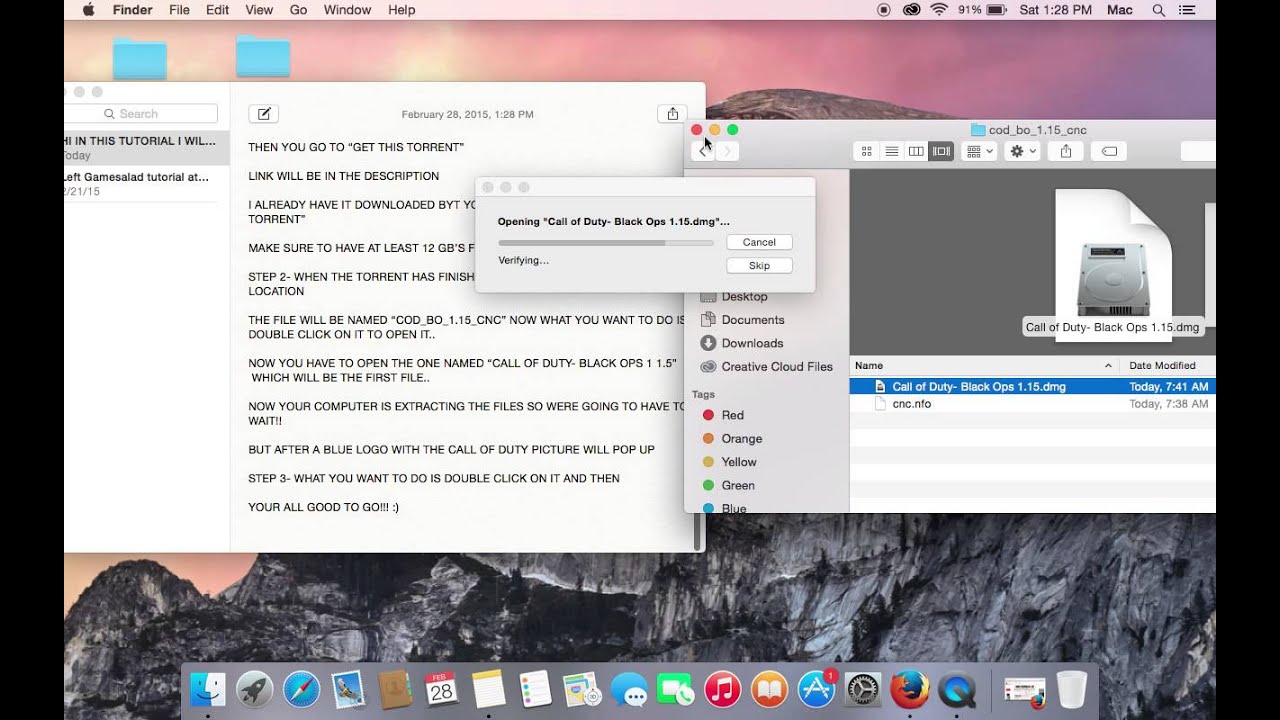Launch Firefox from the Dock
This screenshot has width=1280, height=720.
click(x=909, y=689)
